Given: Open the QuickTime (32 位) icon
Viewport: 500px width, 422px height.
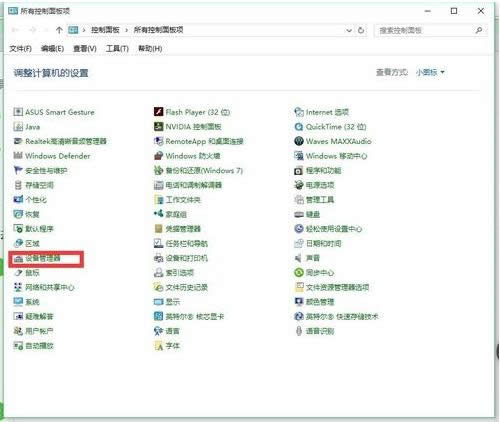Looking at the screenshot, I should click(299, 126).
